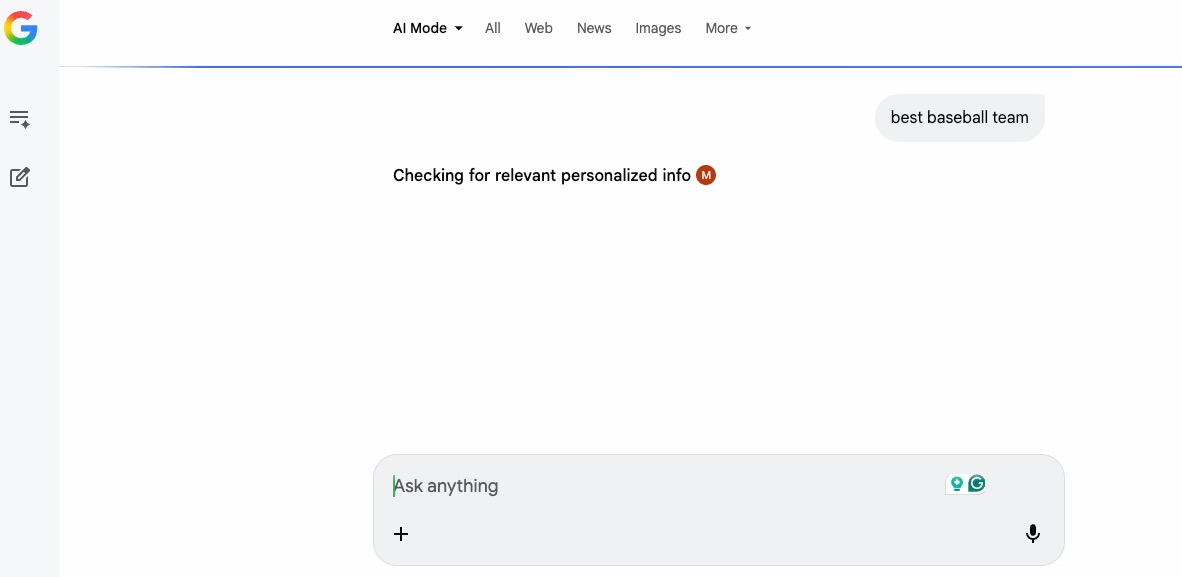Start a new chat with compose icon
The height and width of the screenshot is (577, 1182).
[x=19, y=178]
